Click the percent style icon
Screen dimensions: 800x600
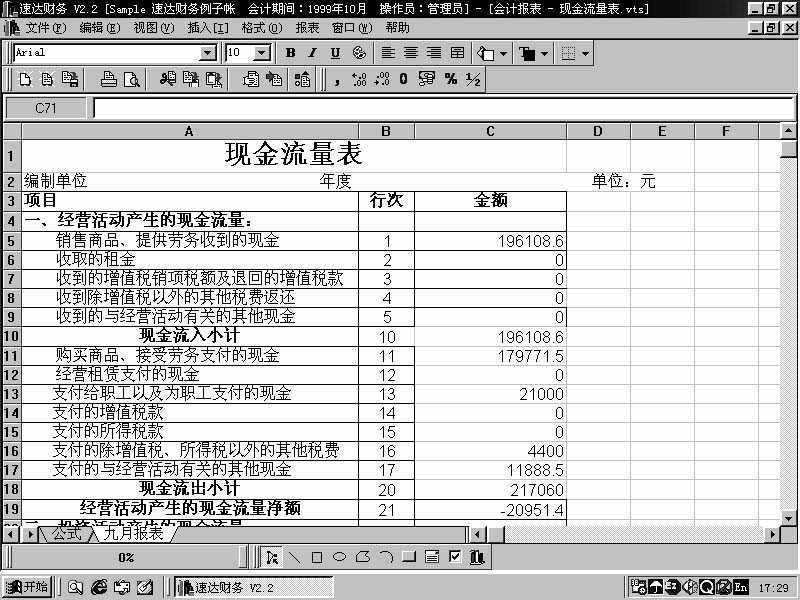coord(450,80)
